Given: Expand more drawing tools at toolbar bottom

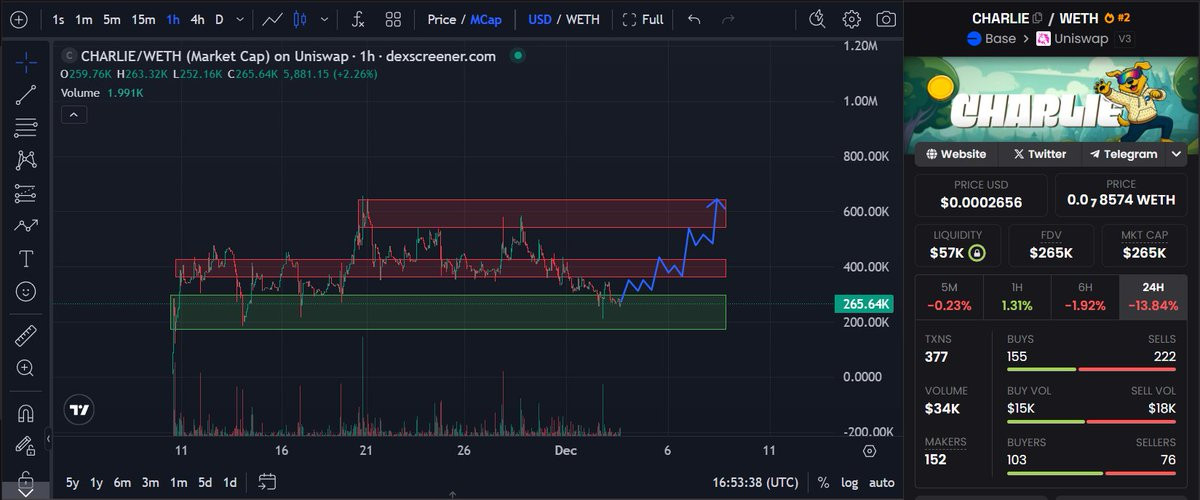Looking at the screenshot, I should (x=26, y=491).
